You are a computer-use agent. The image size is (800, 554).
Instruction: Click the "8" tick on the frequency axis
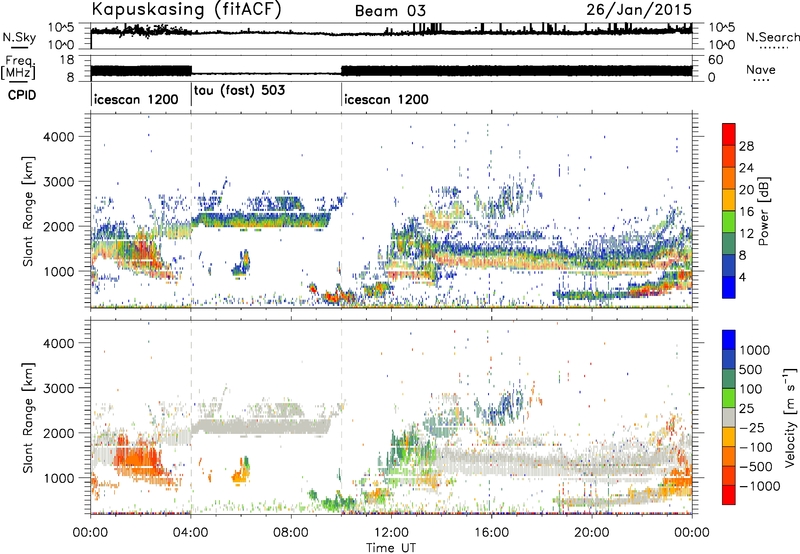(70, 78)
